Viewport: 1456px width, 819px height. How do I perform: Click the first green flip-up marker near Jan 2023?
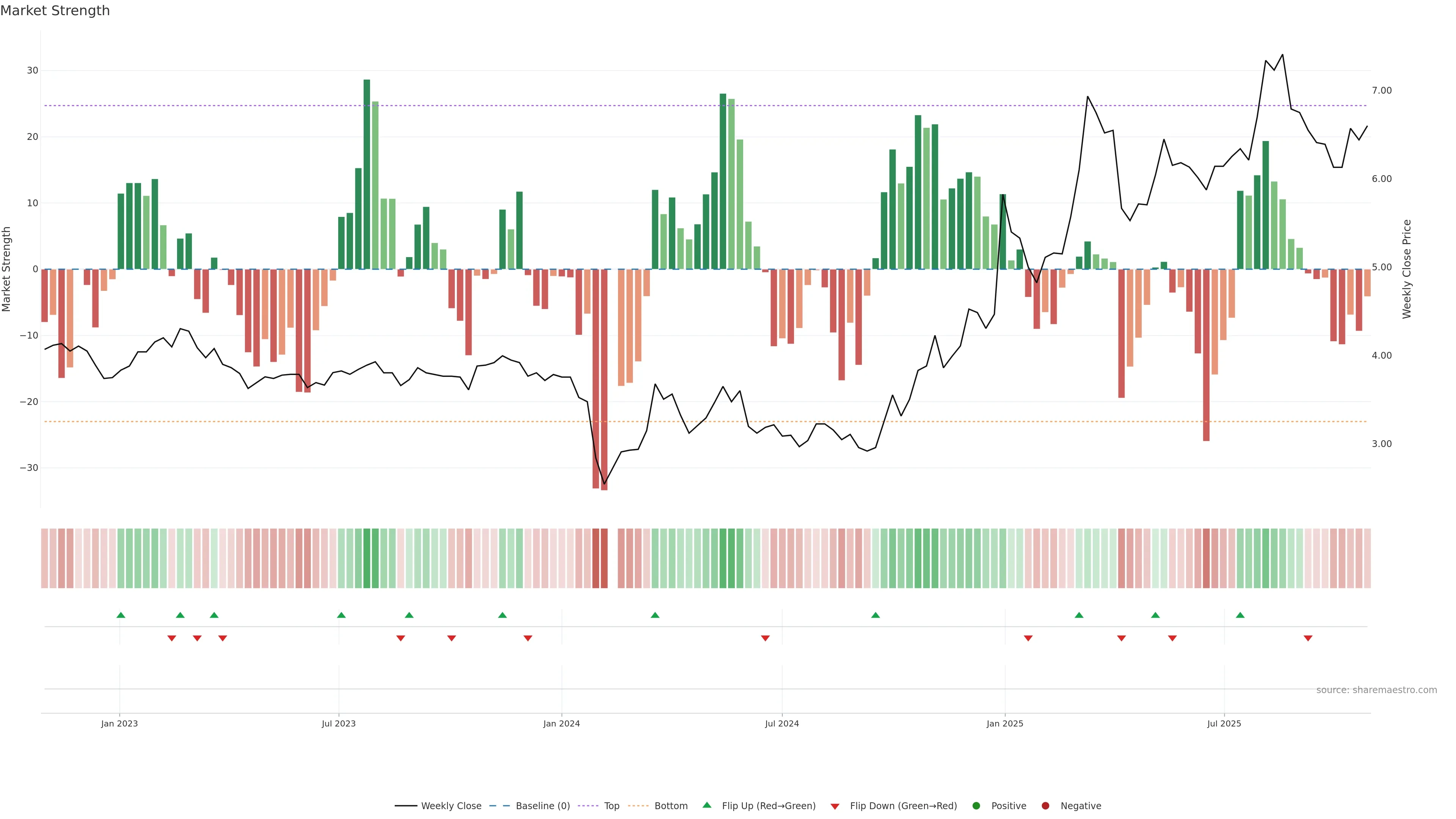click(x=121, y=615)
